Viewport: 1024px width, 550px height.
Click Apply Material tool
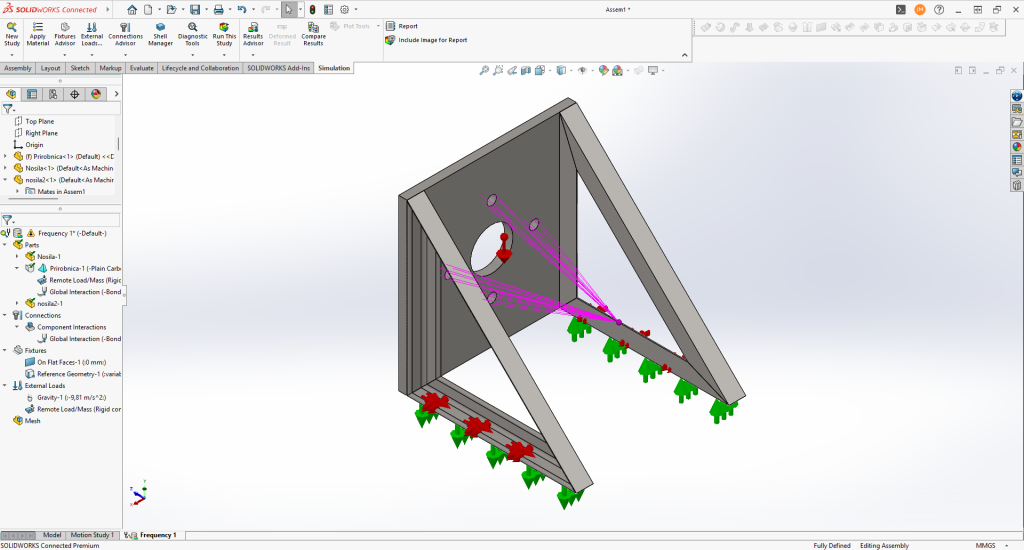(x=37, y=34)
